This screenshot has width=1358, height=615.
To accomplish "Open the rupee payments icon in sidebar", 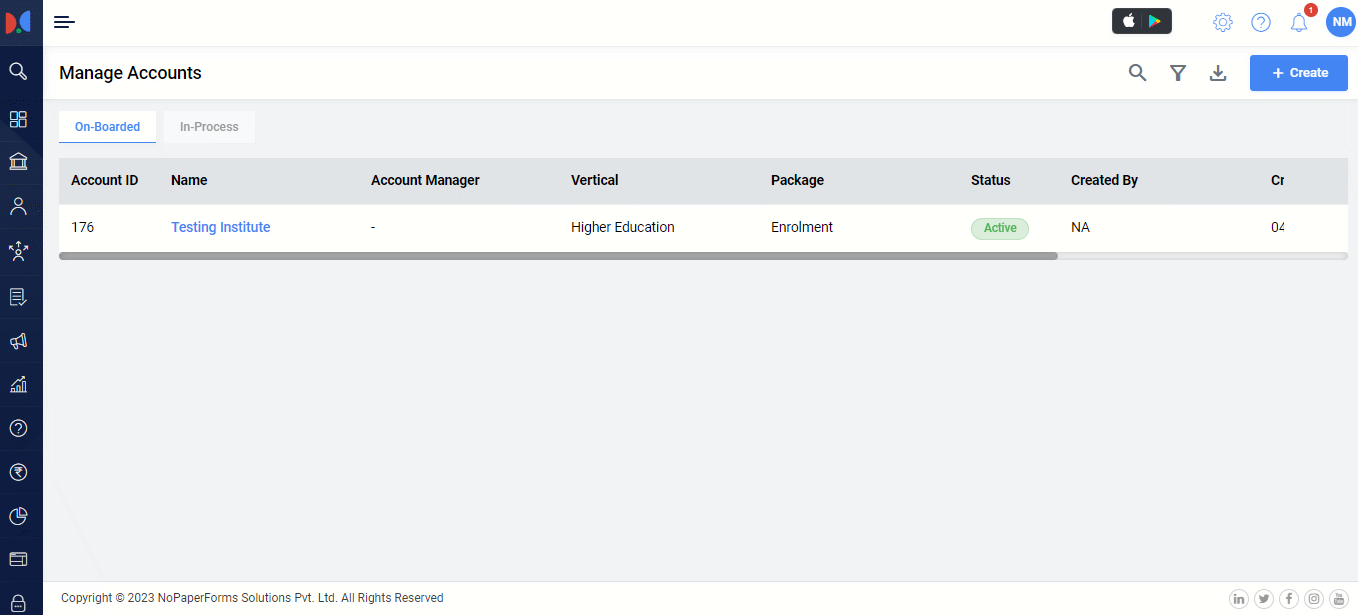I will [x=18, y=472].
